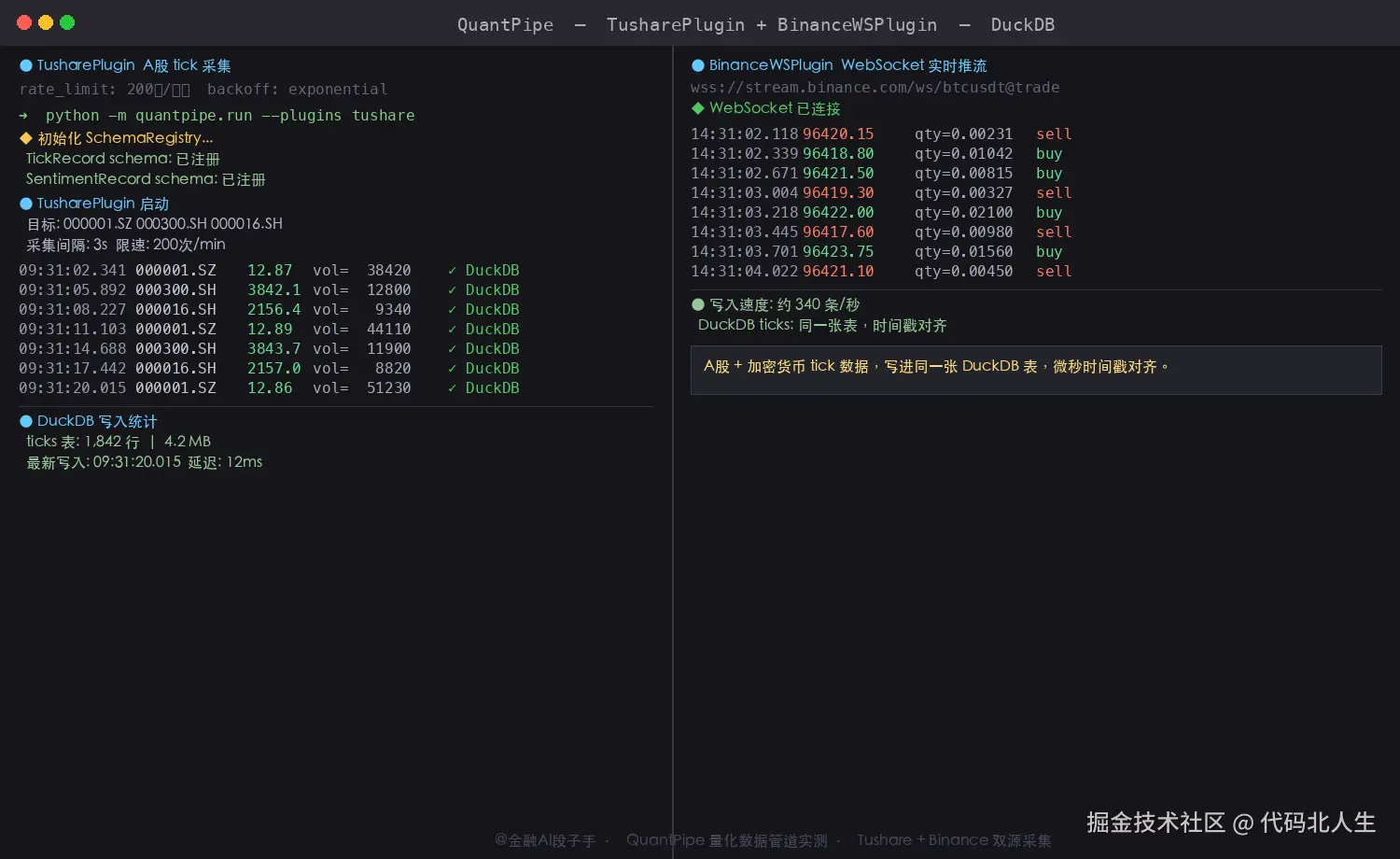The image size is (1400, 859).
Task: Click volume value 9340
Action: 393,310
